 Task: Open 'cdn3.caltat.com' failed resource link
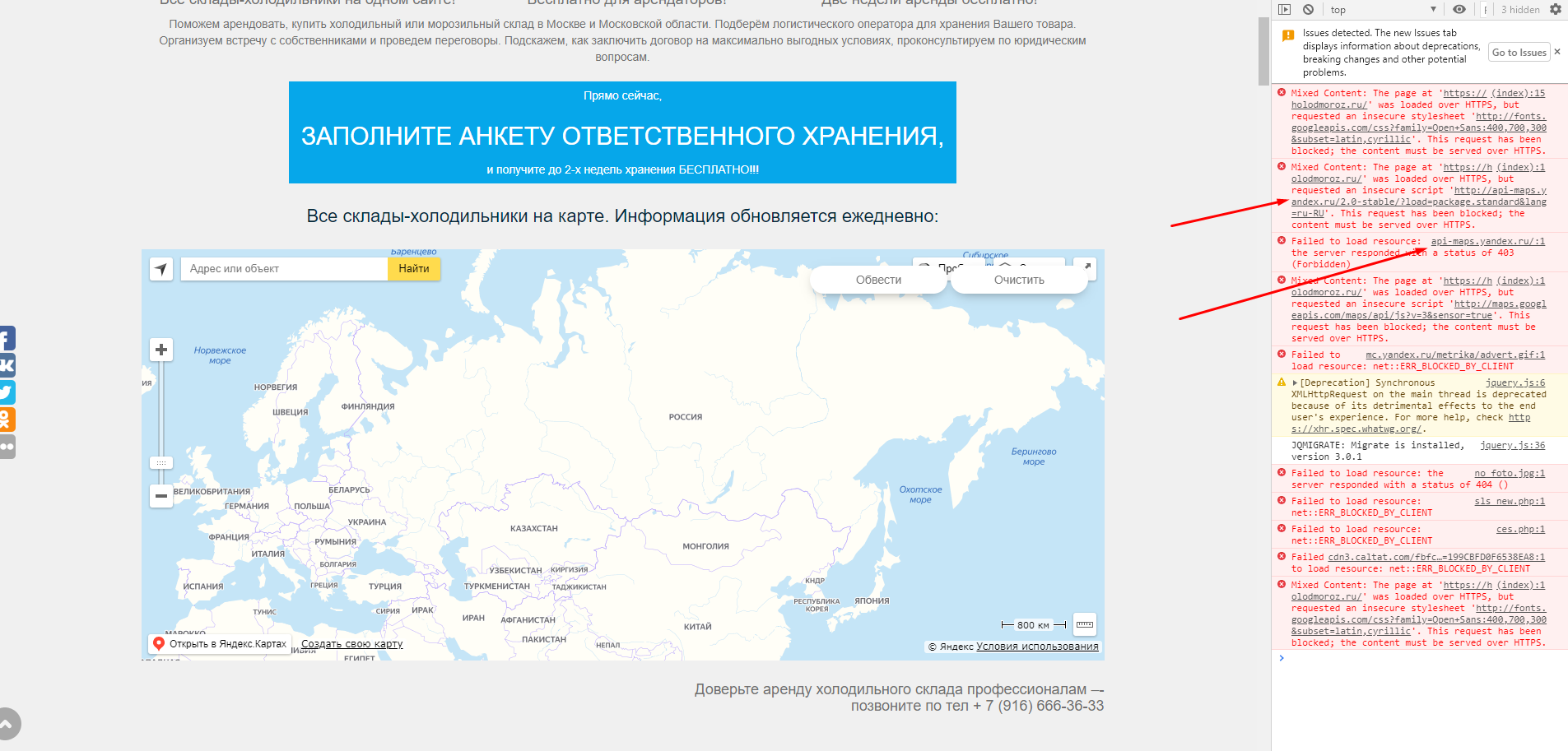[x=1436, y=557]
